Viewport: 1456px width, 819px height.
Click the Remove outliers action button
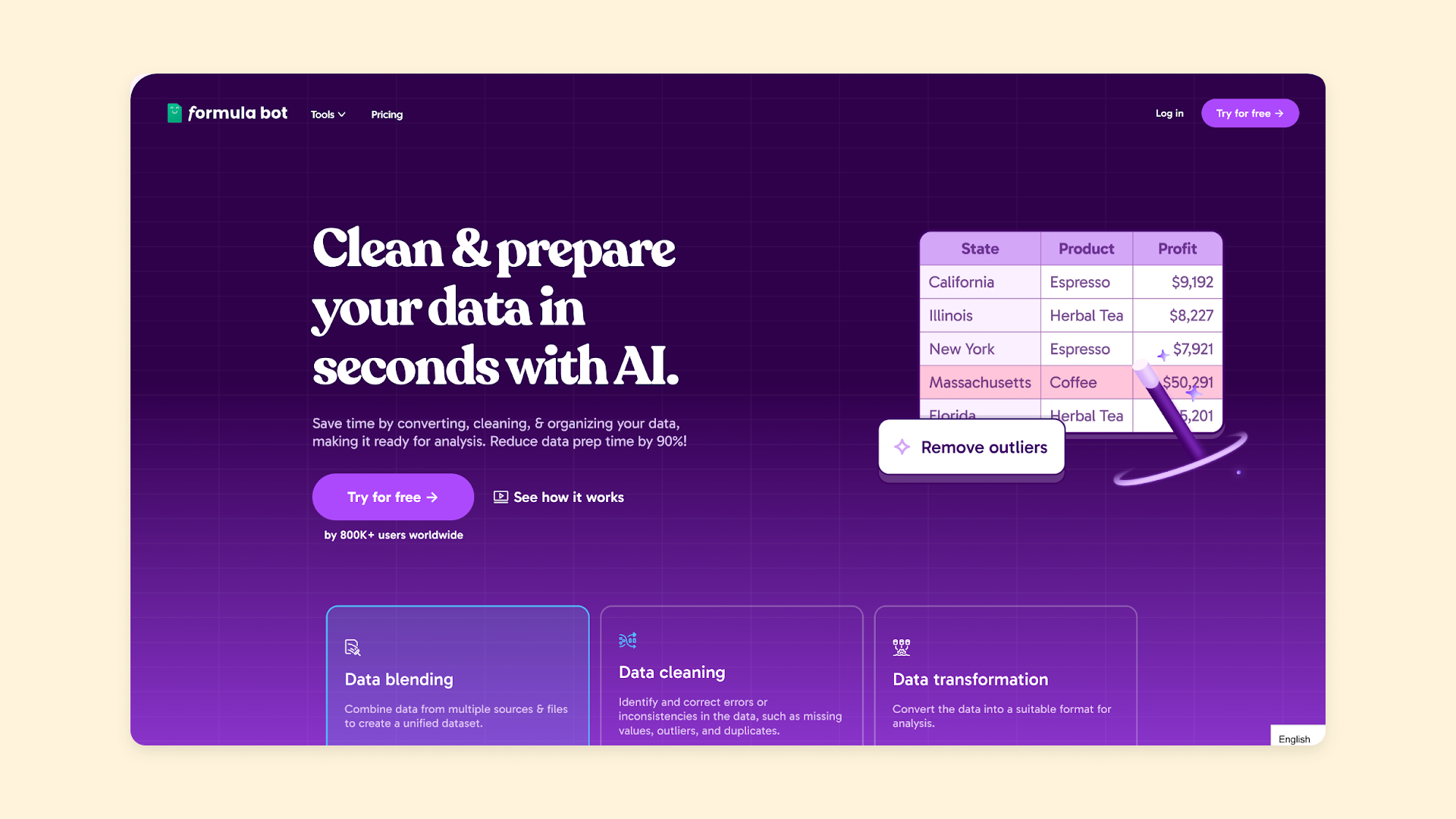point(971,447)
